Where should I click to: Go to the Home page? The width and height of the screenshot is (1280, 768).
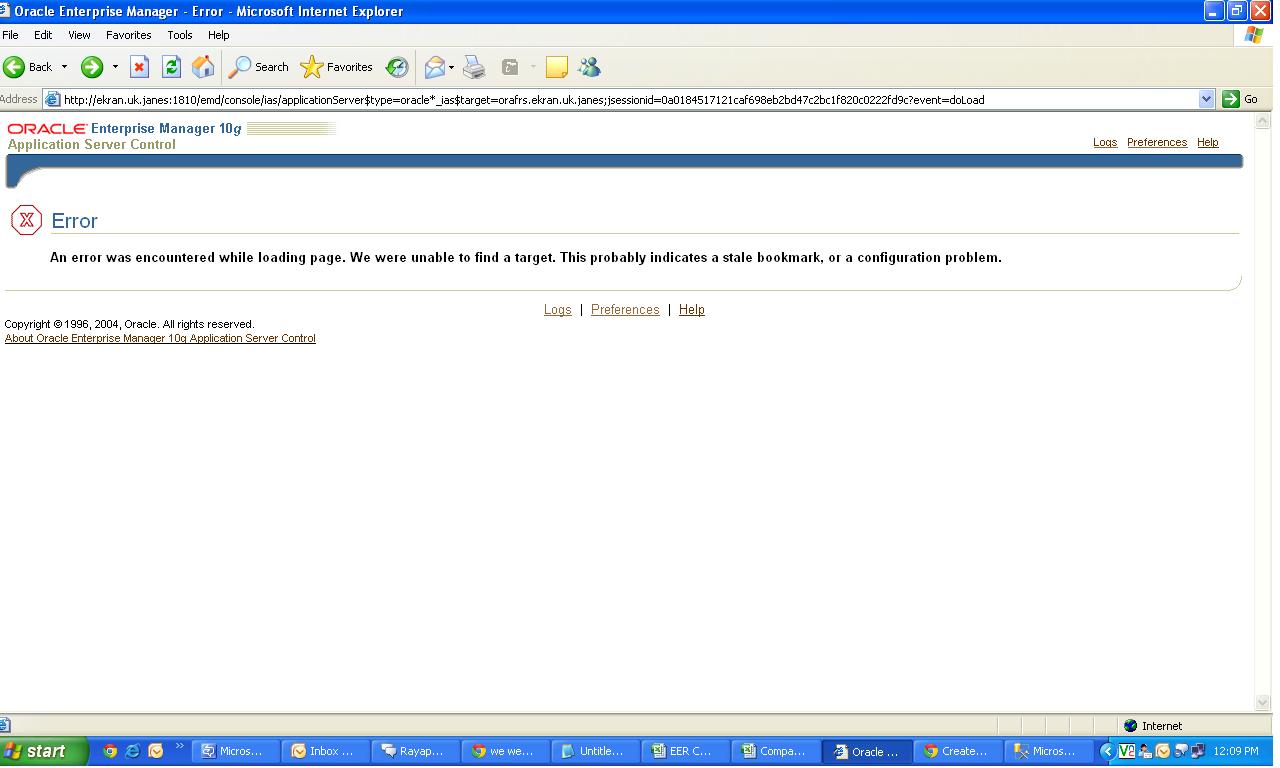(x=203, y=67)
